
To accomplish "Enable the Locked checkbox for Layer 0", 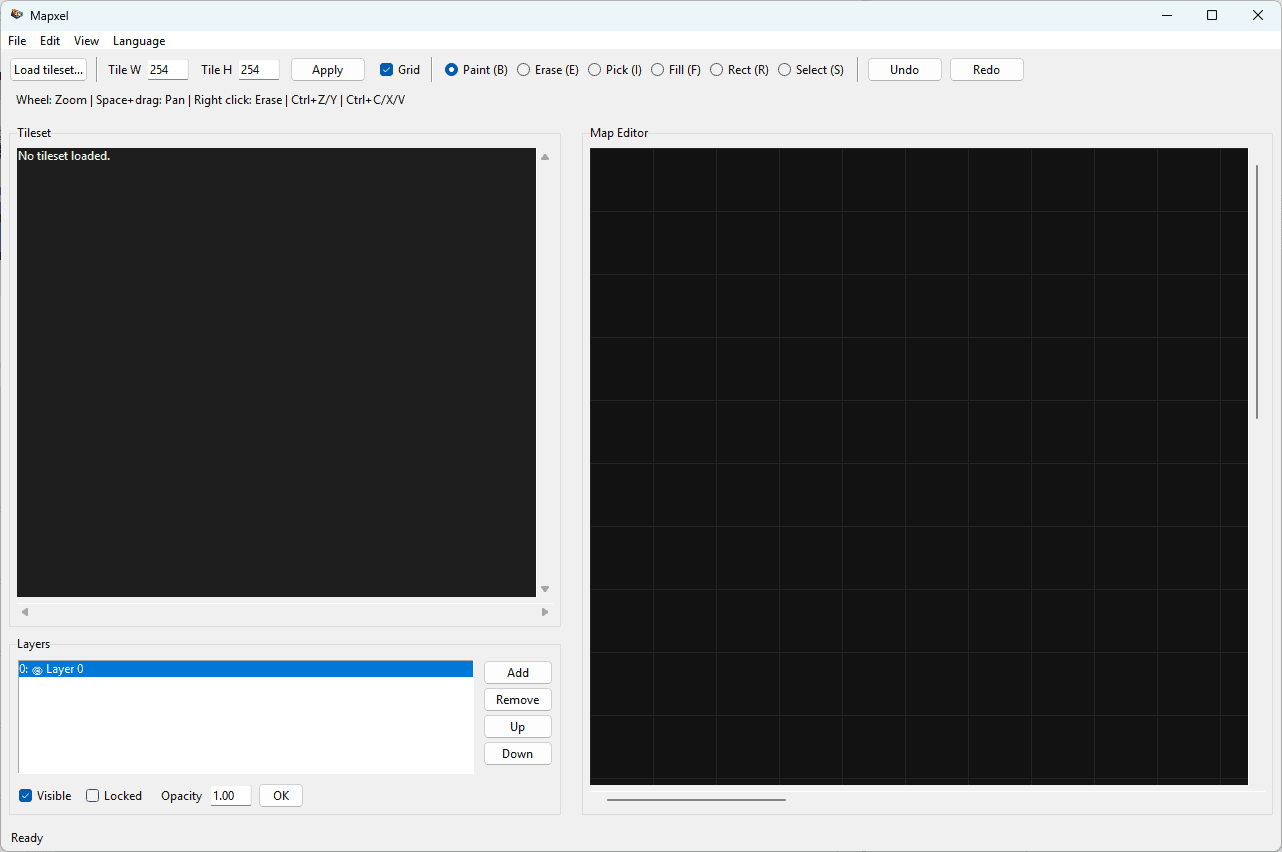I will [x=92, y=795].
